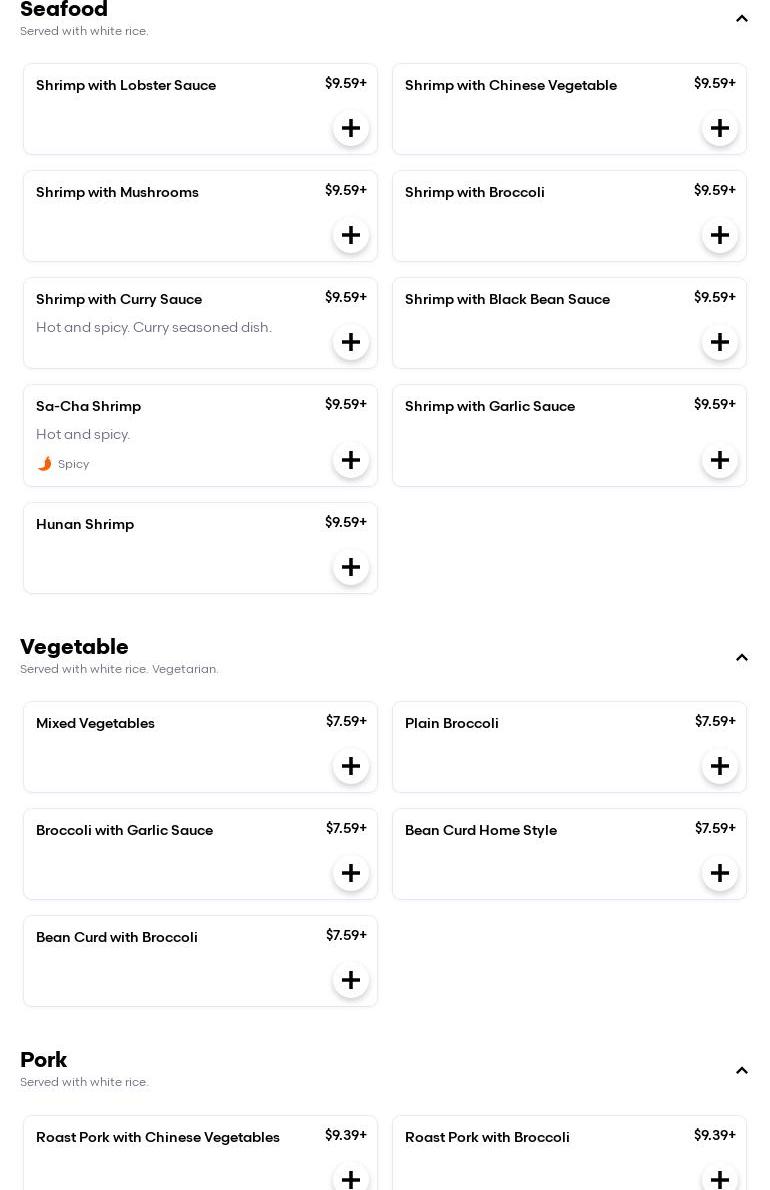Click plus icon for Shrimp with Chinese Vegetable

click(x=720, y=128)
